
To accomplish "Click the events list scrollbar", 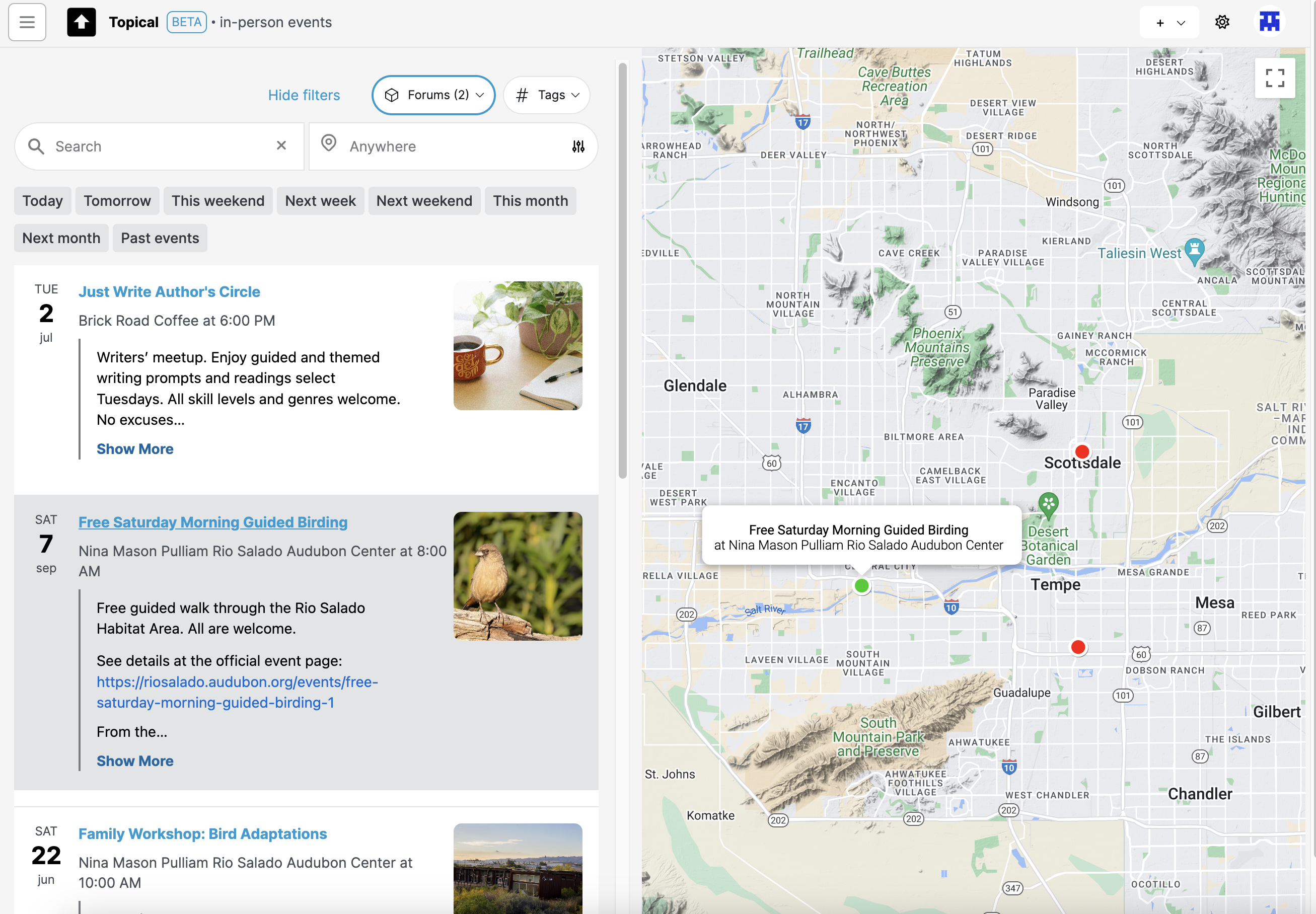I will [622, 270].
